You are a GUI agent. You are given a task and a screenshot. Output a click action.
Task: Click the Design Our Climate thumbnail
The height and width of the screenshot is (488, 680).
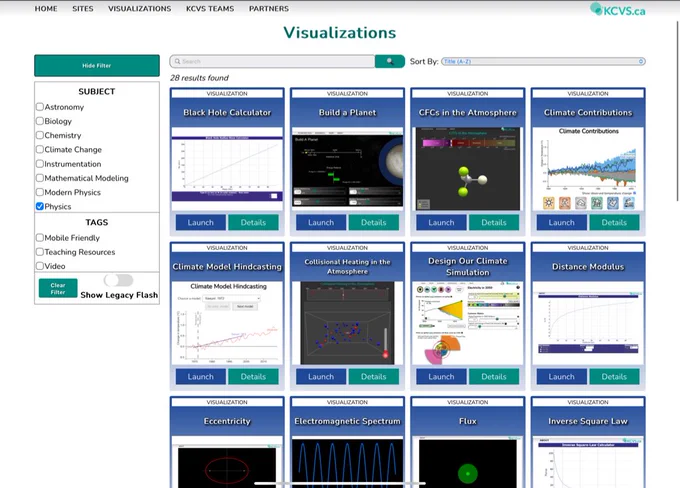[468, 323]
